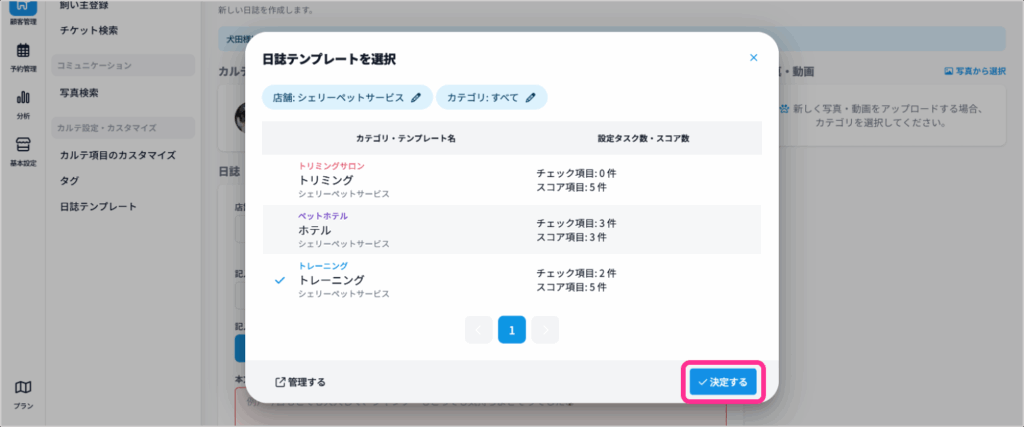
Task: Click pencil icon on カテゴリ filter chip
Action: point(531,98)
